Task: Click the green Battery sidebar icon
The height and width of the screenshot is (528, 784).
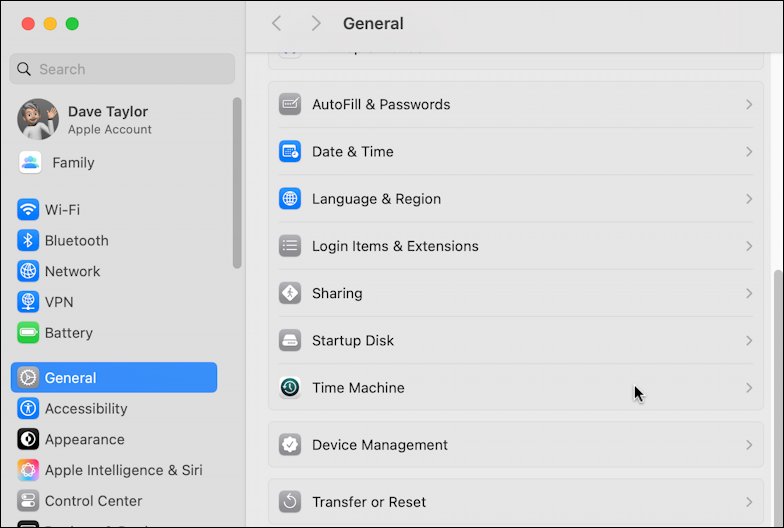Action: [x=28, y=332]
